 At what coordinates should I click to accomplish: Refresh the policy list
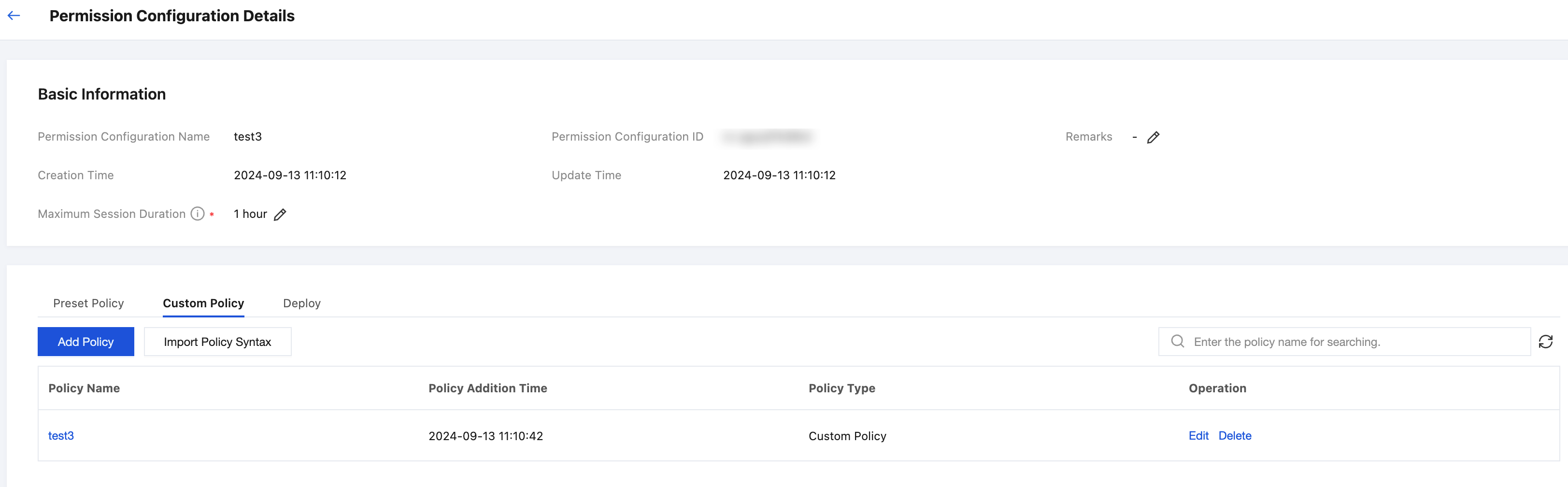tap(1545, 342)
